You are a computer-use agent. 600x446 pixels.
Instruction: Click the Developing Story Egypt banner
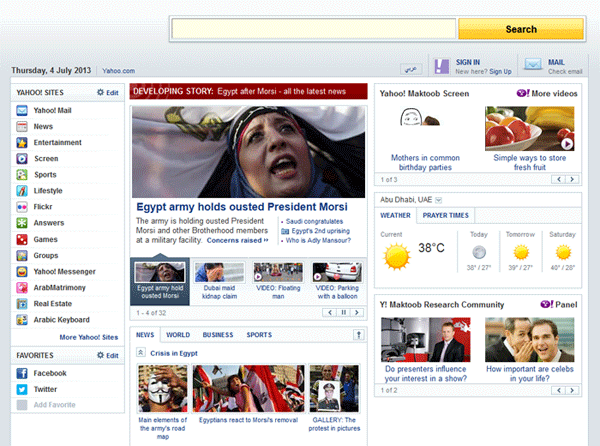pos(248,91)
